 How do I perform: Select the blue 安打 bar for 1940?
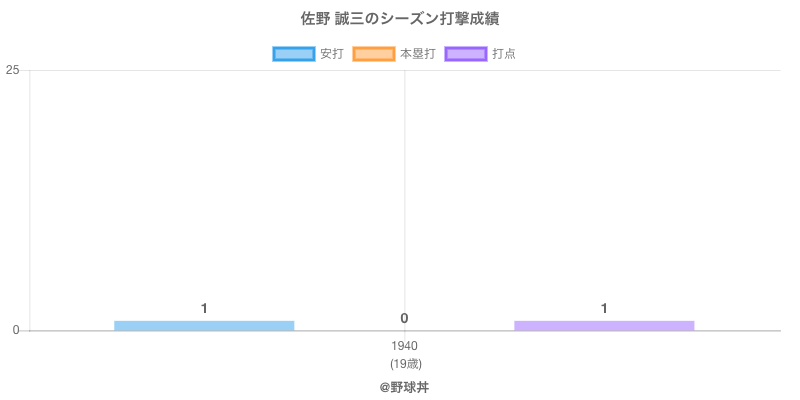coord(204,325)
